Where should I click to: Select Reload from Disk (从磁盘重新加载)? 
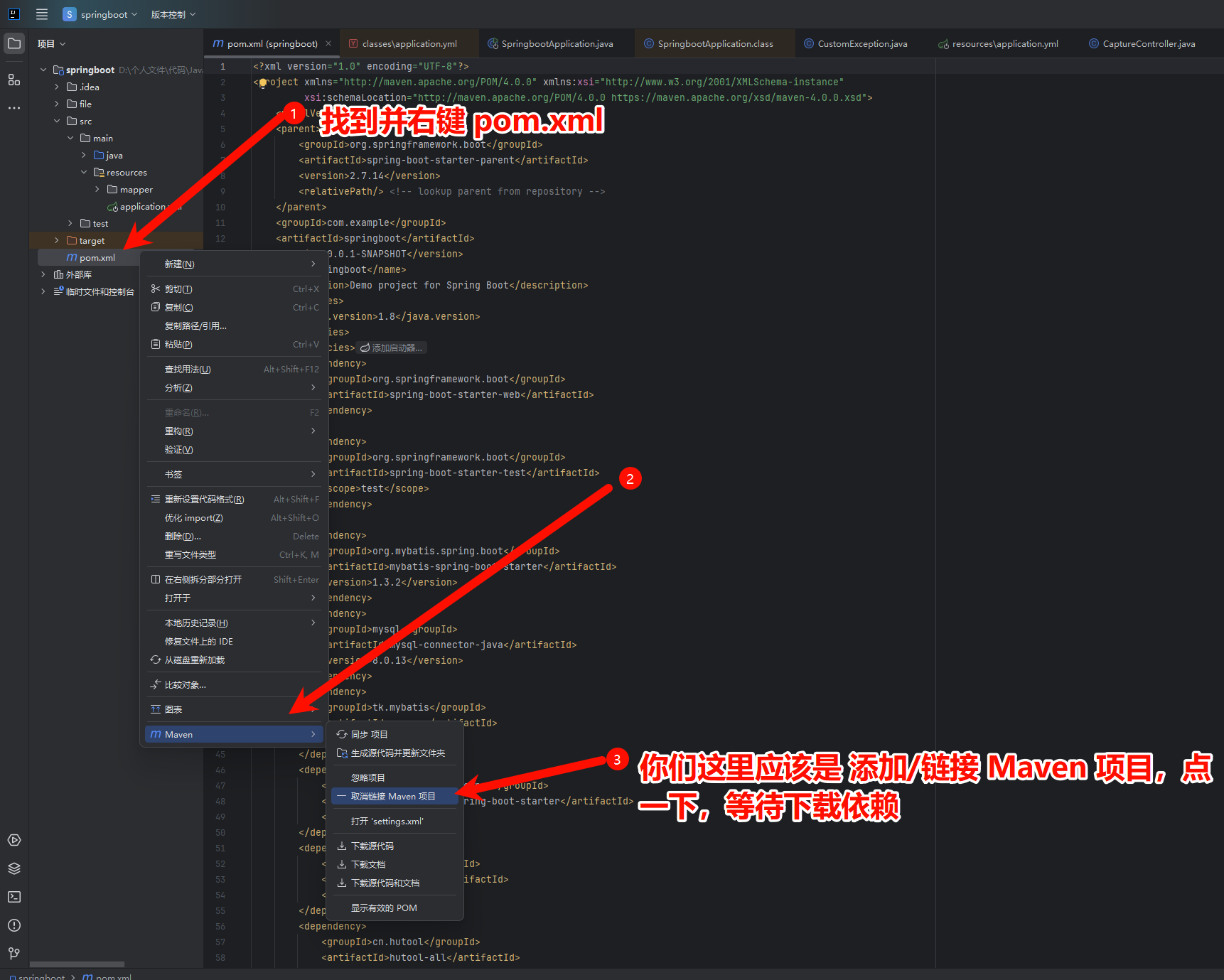tap(235, 659)
